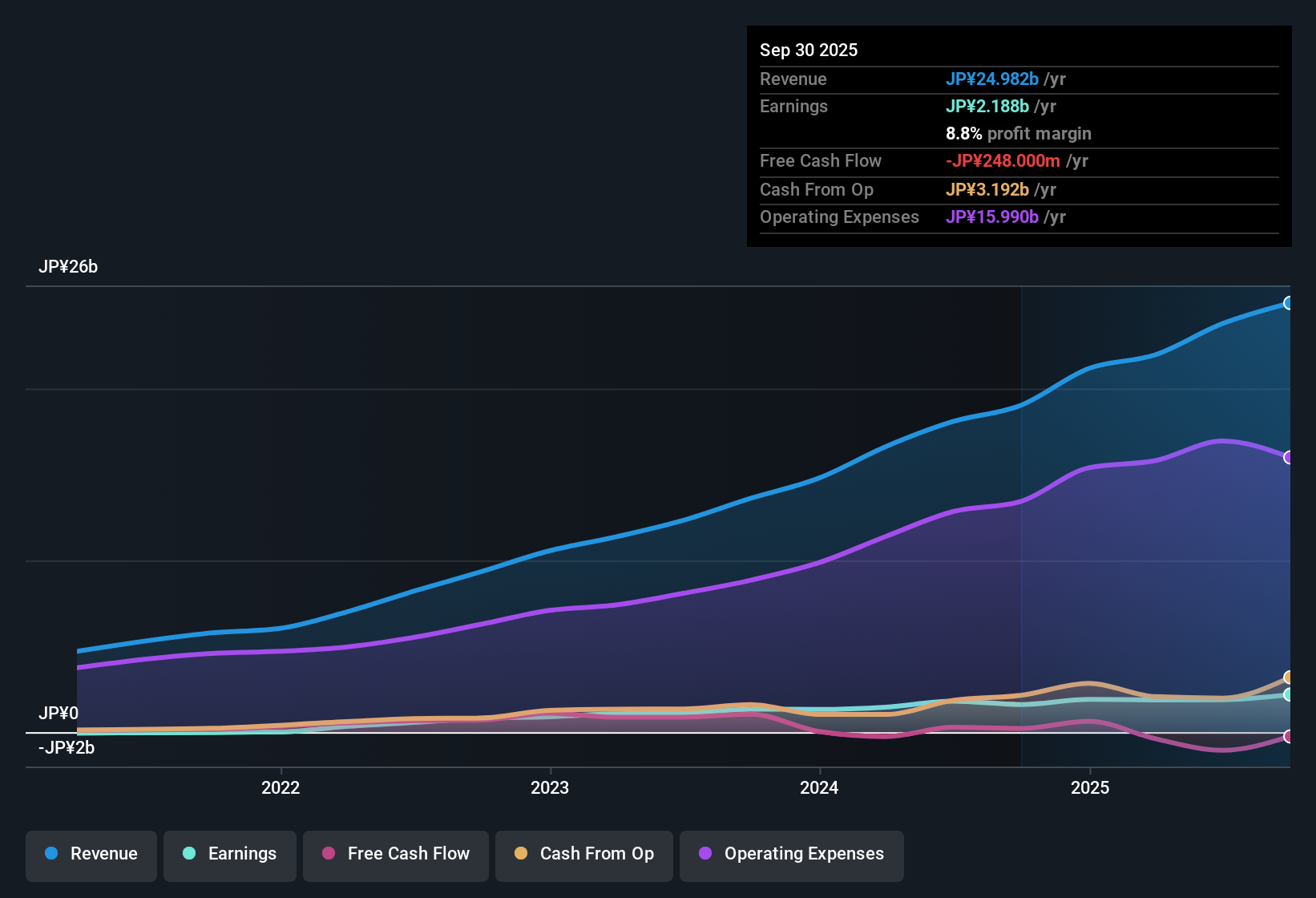Click the blue Revenue legend dot
Screen dimensions: 1316x898
(x=50, y=854)
